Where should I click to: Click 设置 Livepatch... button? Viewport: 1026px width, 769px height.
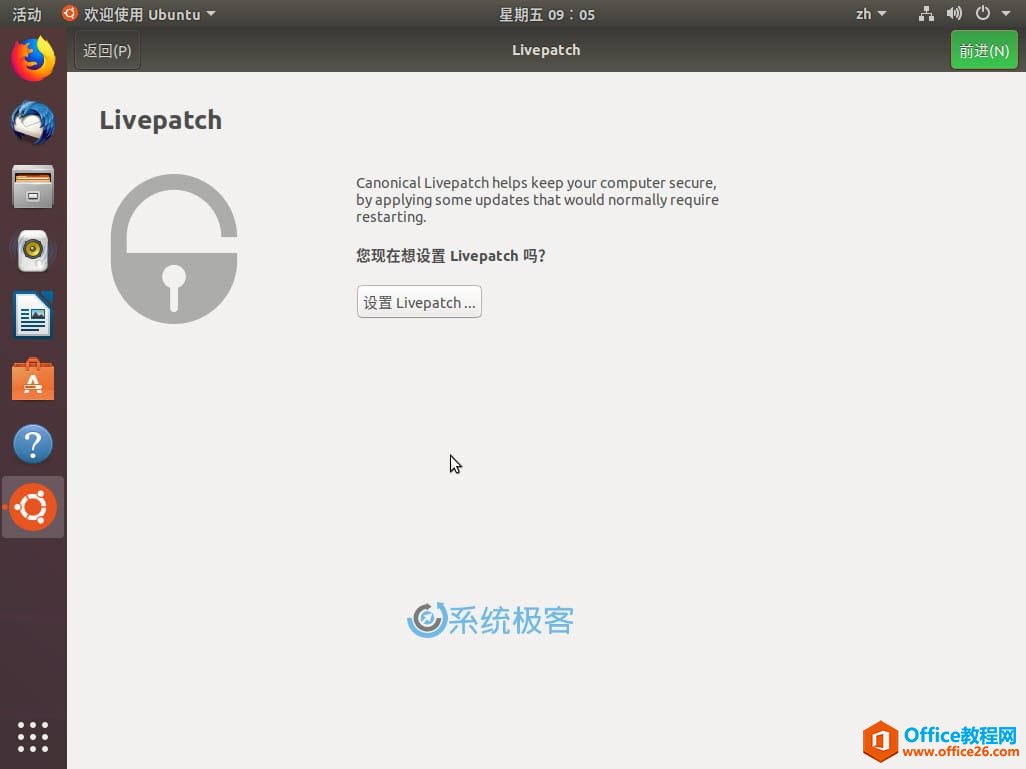[419, 302]
